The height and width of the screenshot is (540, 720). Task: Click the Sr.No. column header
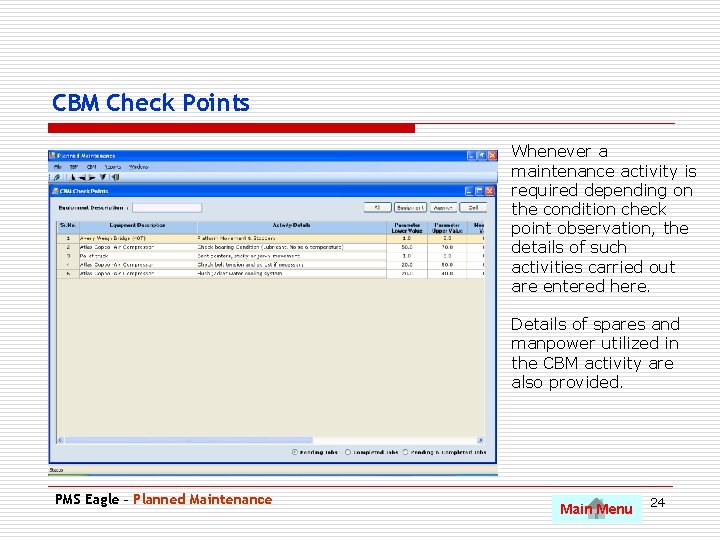(x=68, y=228)
